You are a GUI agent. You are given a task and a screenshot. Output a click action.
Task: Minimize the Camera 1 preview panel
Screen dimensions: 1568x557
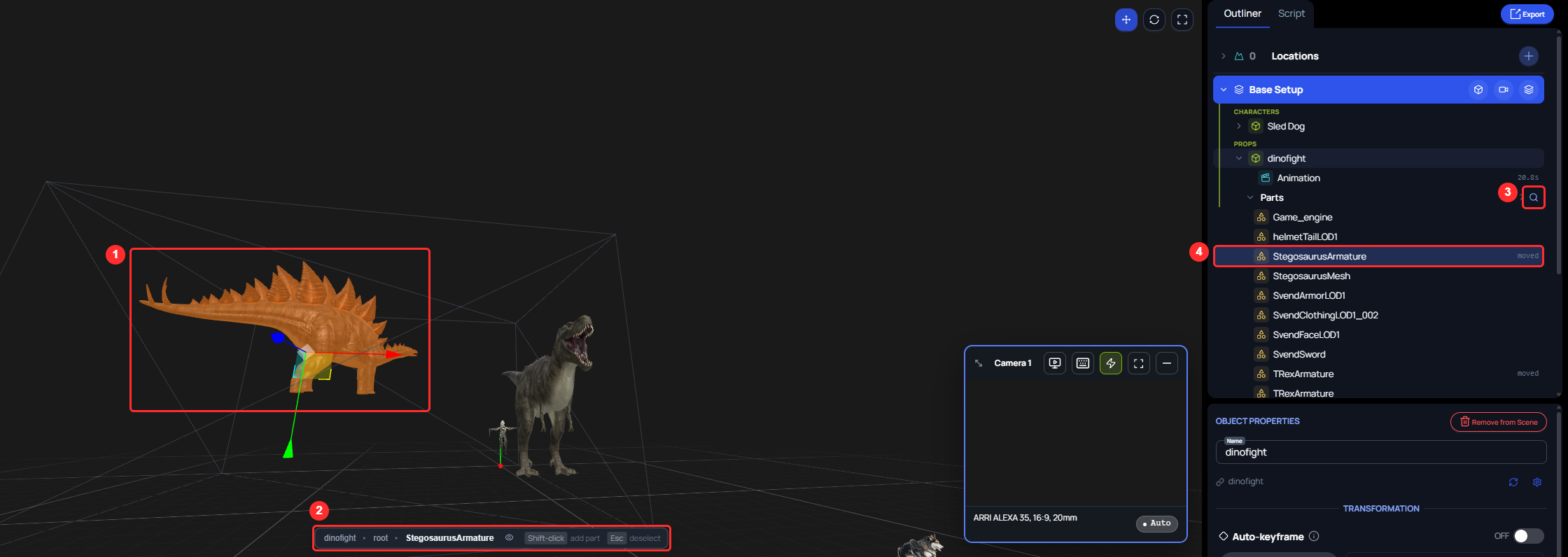click(x=1167, y=363)
